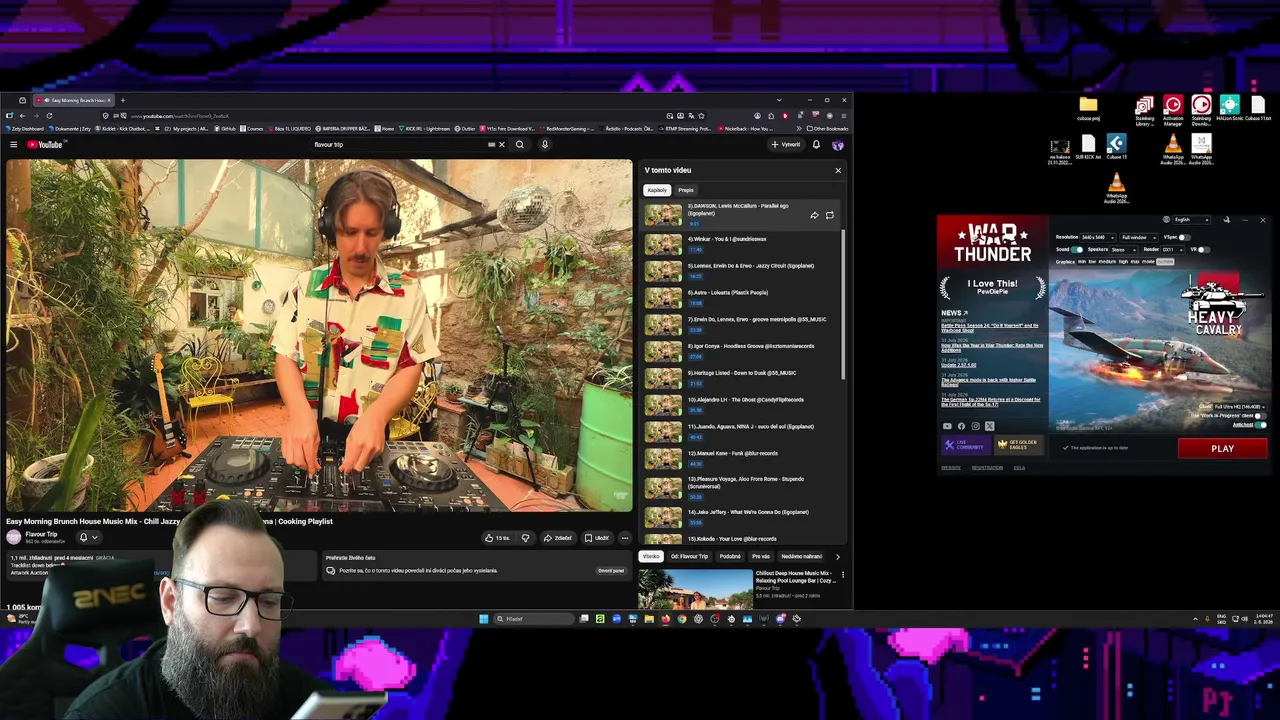Image resolution: width=1280 pixels, height=720 pixels.
Task: Click the YouTube search magnifier button
Action: 519,145
